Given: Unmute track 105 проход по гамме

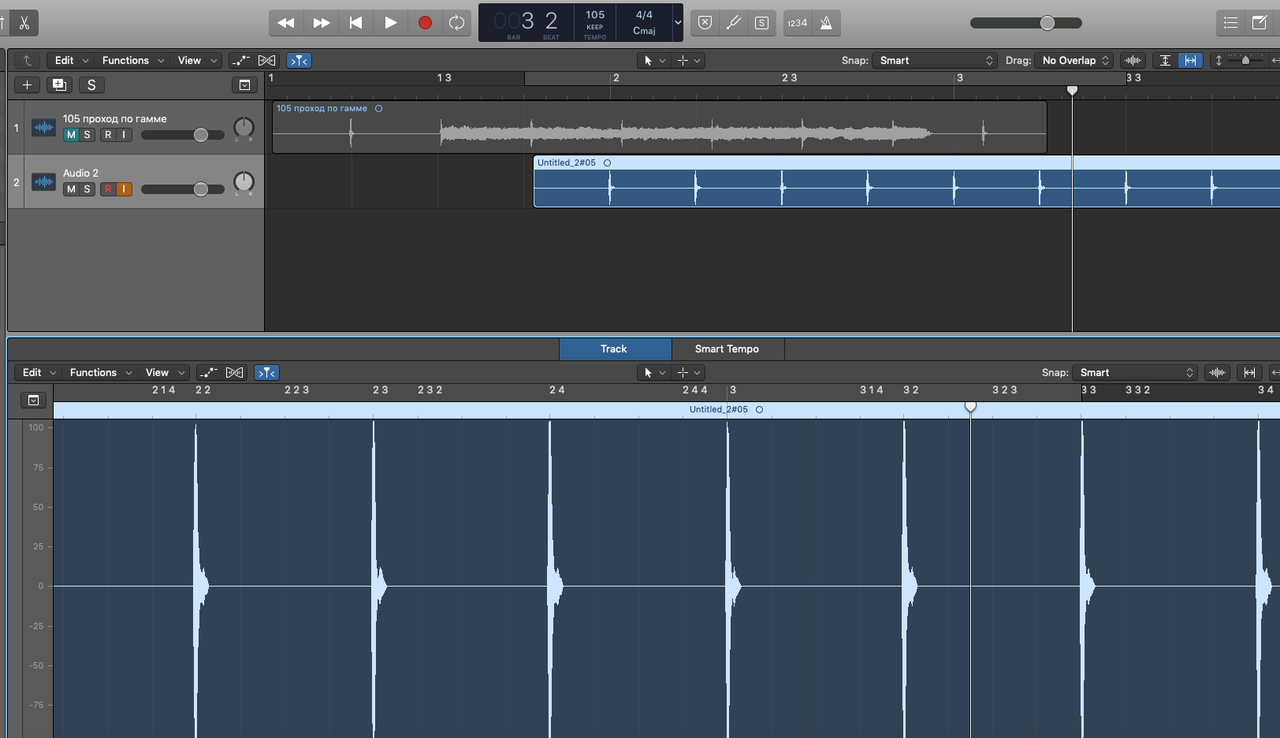Looking at the screenshot, I should coord(71,135).
